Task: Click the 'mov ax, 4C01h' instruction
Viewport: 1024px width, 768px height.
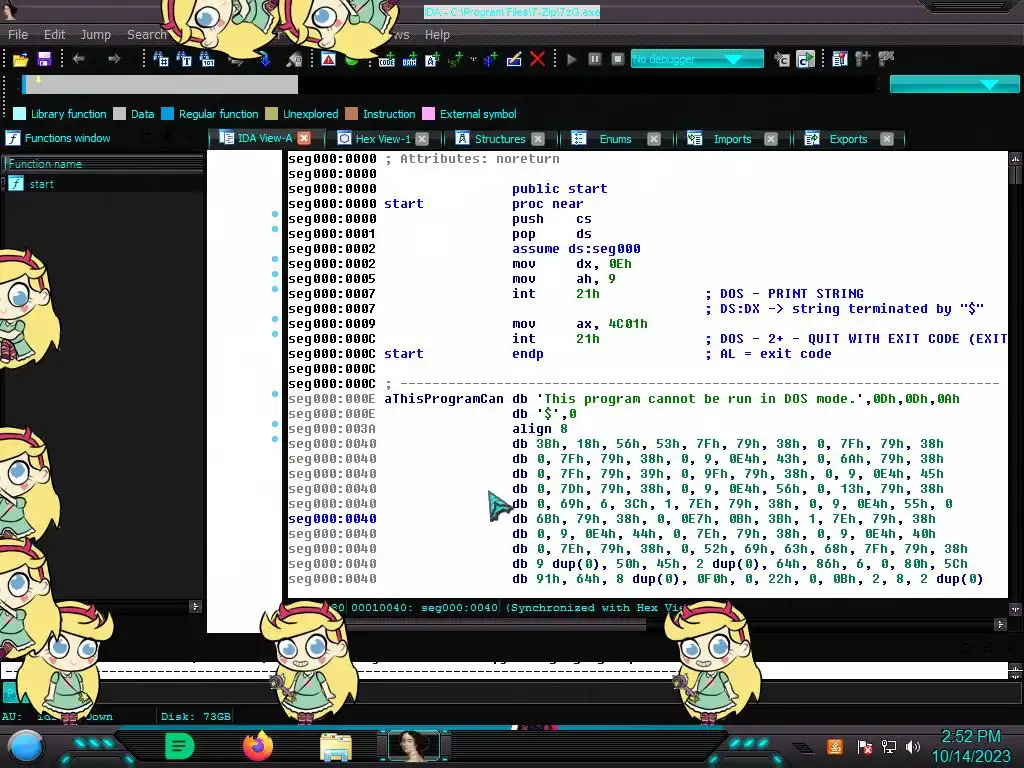Action: tap(579, 324)
